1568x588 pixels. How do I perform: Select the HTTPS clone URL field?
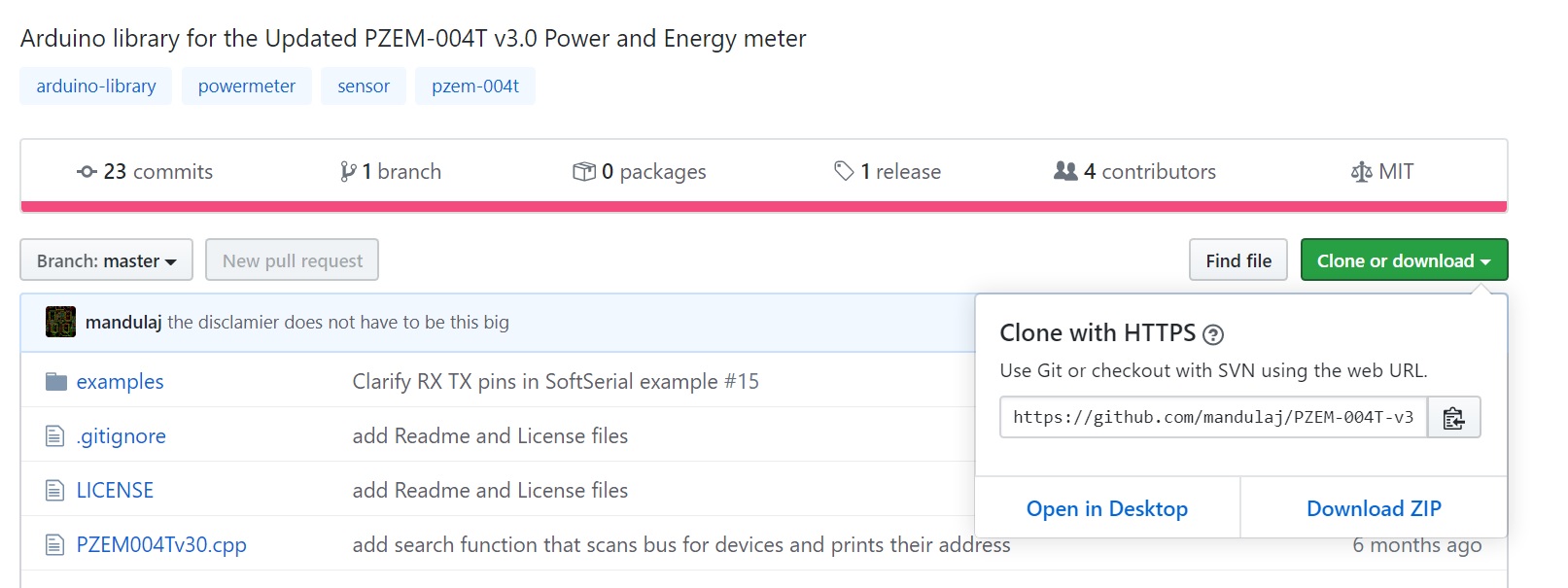tap(1213, 417)
